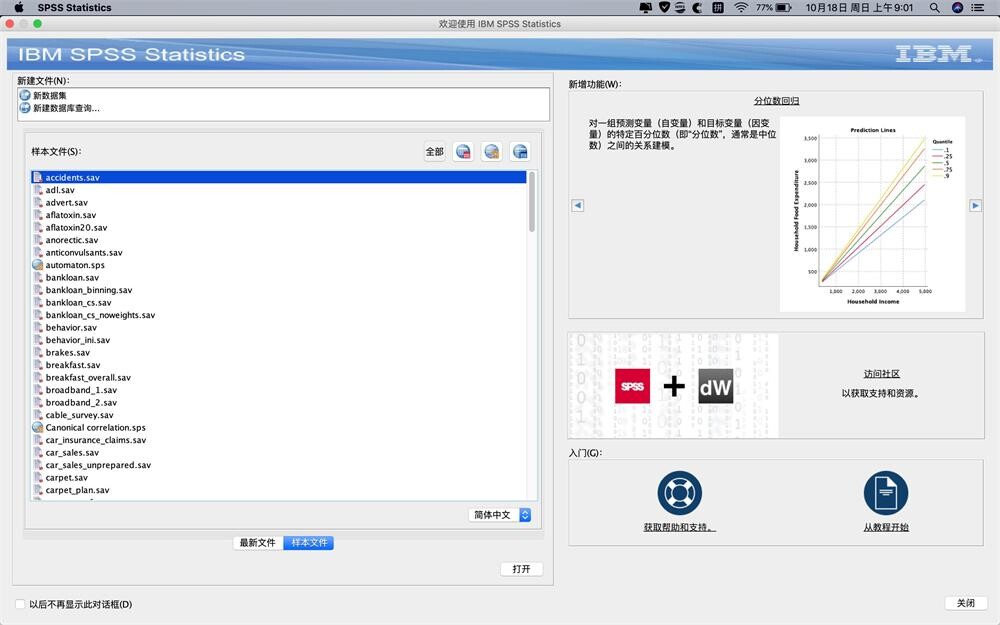This screenshot has width=1000, height=625.
Task: Click the new dataset globe icon
Action: coord(25,95)
